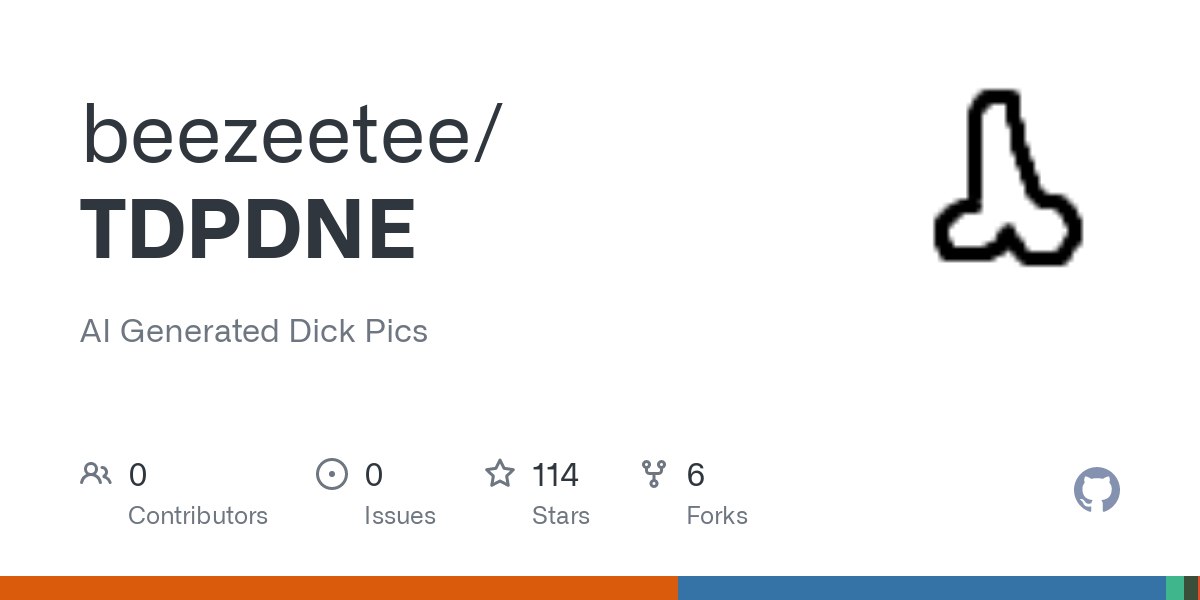Click the Issues label
This screenshot has height=600, width=1200.
[x=400, y=516]
